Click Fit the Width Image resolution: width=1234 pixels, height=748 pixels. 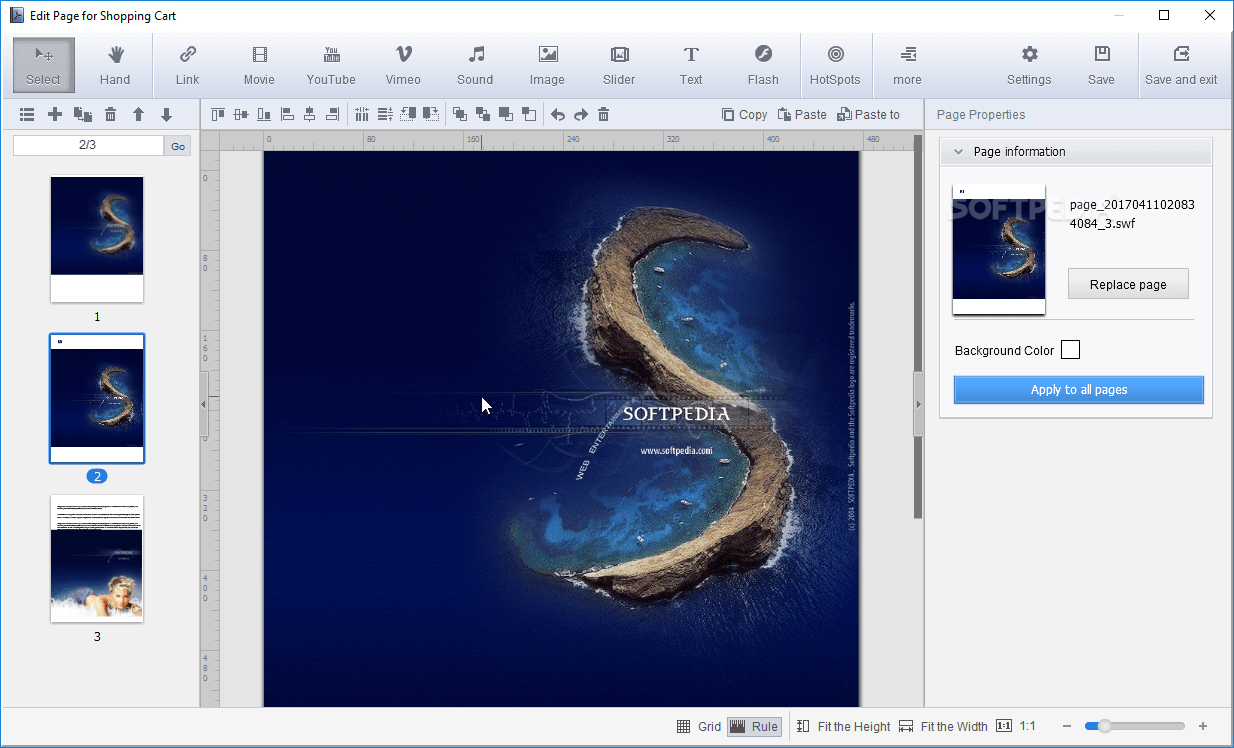pyautogui.click(x=943, y=727)
